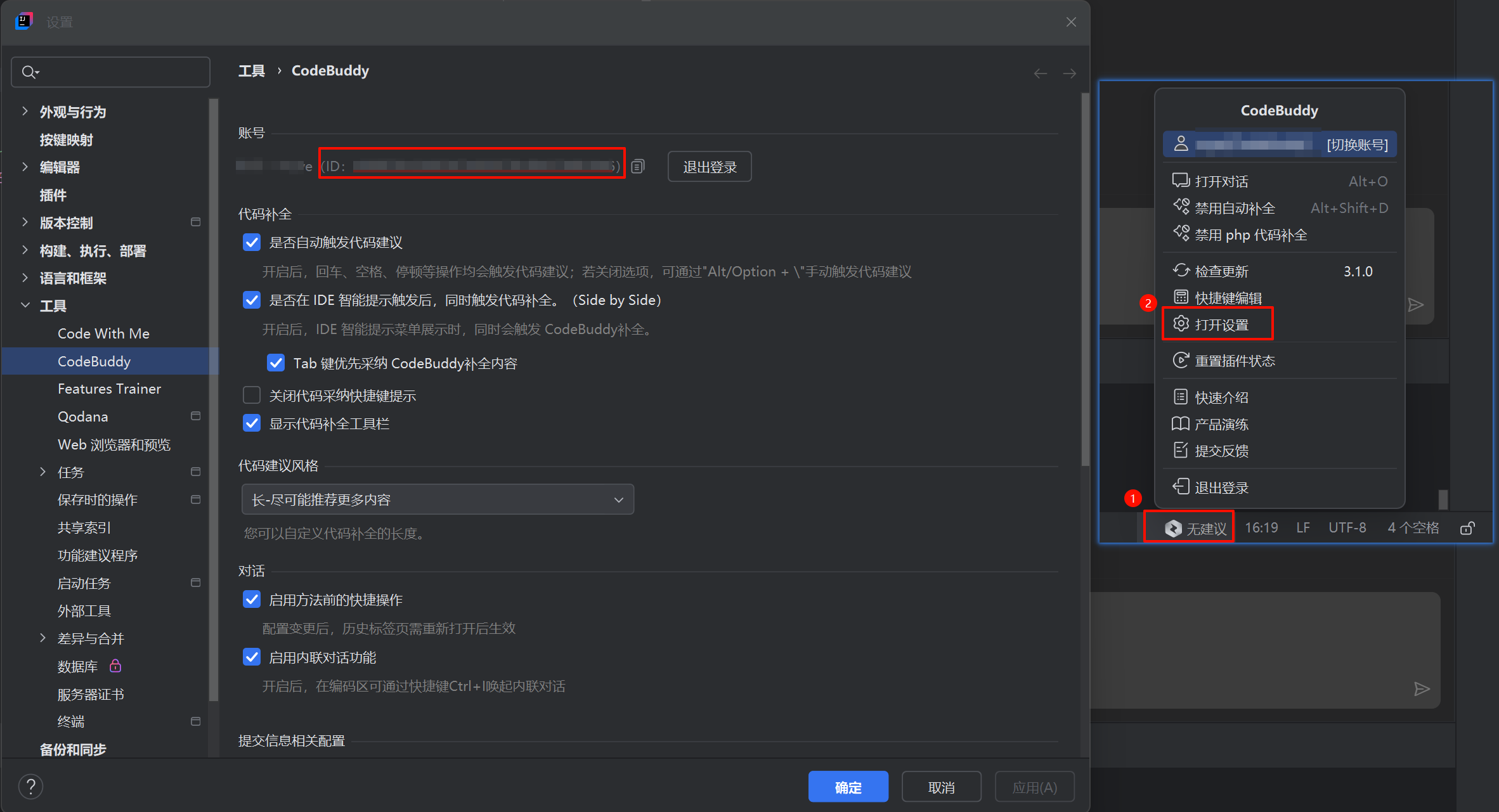Open the 代码建议风格 dropdown
Screen dimensions: 1499x812
pyautogui.click(x=438, y=499)
